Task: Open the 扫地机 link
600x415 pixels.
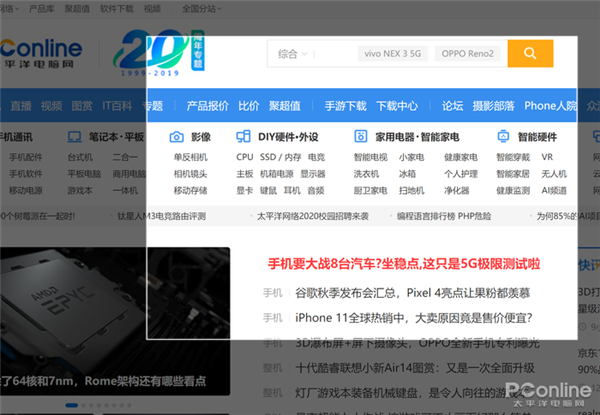Action: (411, 190)
